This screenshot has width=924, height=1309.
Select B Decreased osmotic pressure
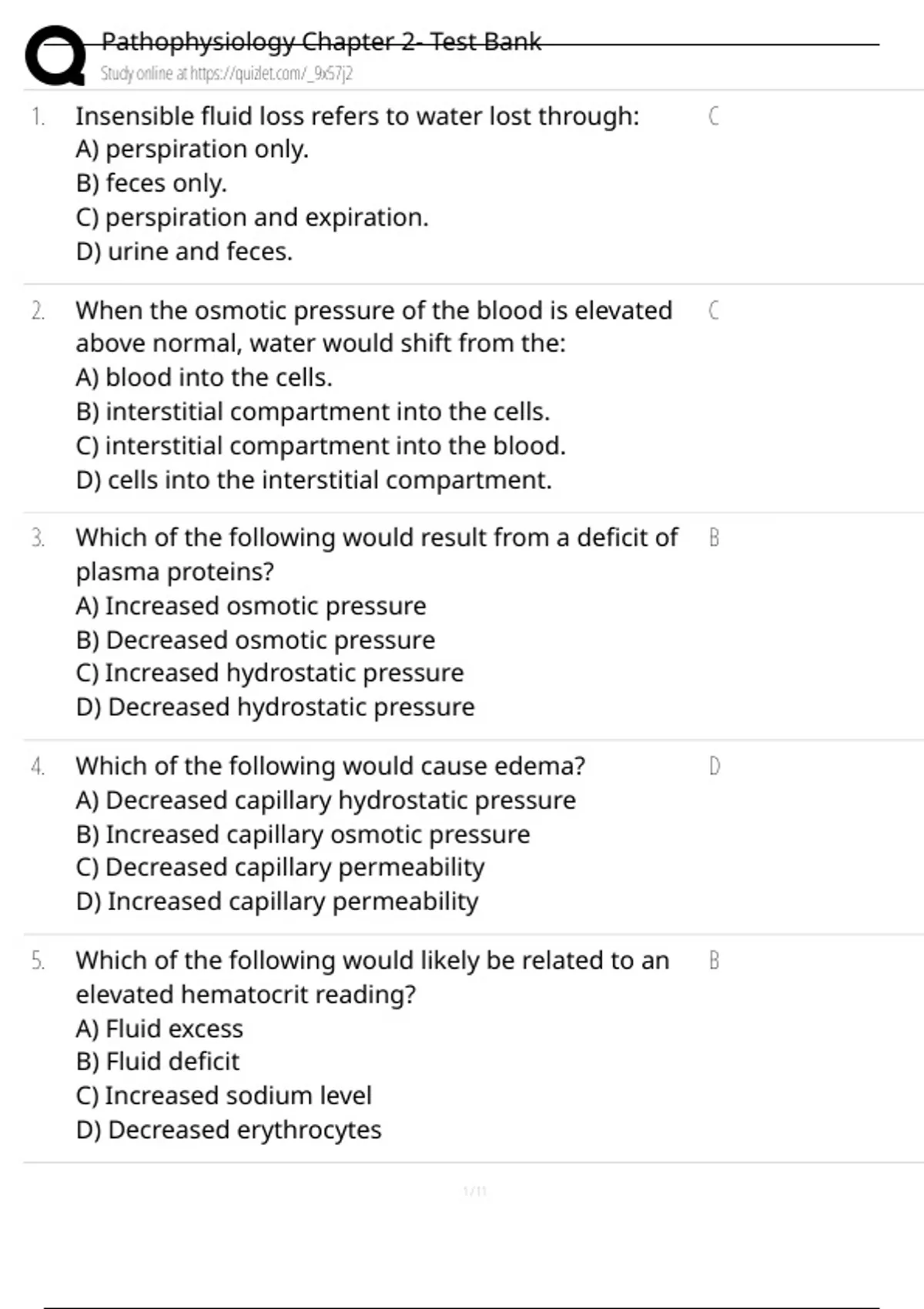(256, 641)
